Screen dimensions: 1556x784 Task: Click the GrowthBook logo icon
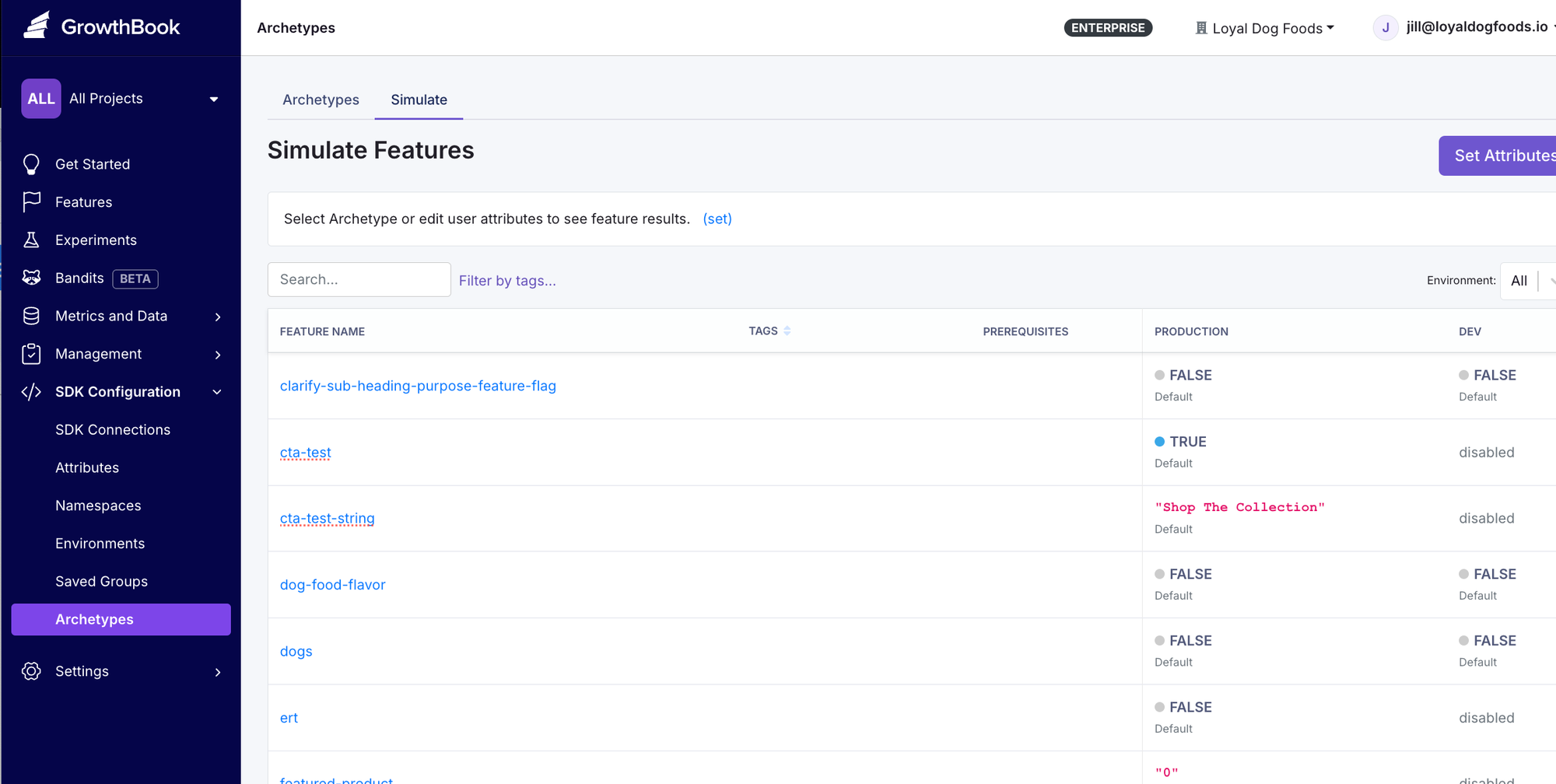[37, 25]
